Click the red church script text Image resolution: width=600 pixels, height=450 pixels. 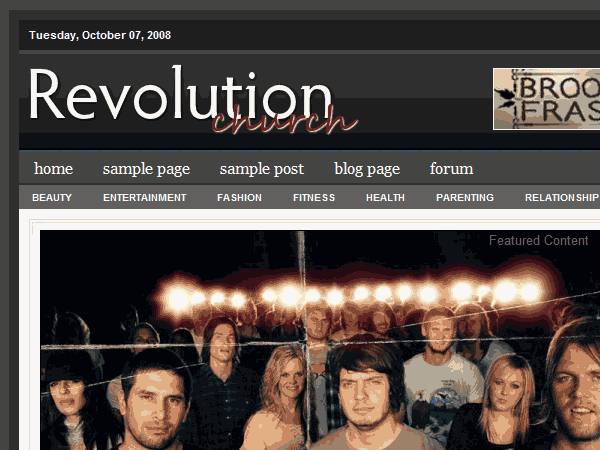coord(285,119)
